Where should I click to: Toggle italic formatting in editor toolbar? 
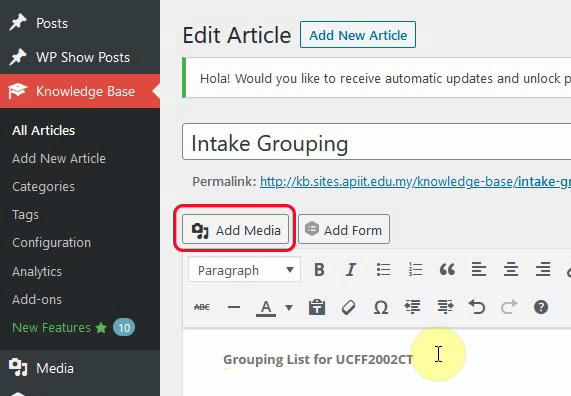pos(351,270)
